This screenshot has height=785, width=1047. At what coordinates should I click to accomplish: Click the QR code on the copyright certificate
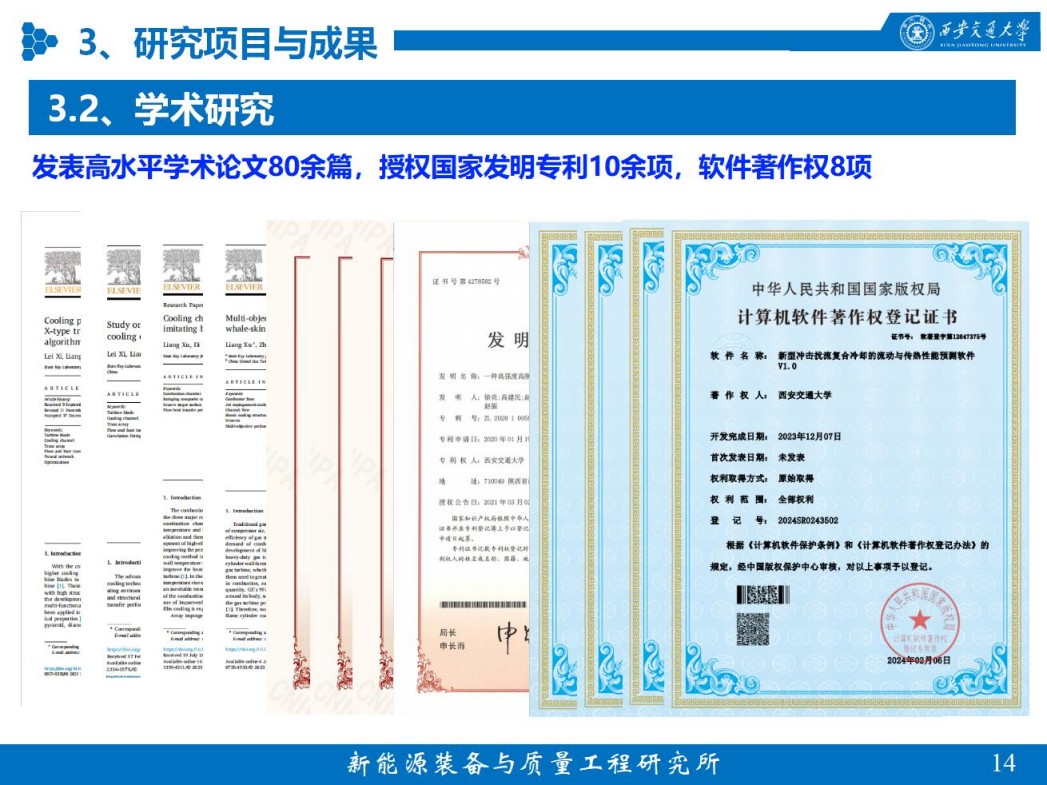[x=754, y=628]
